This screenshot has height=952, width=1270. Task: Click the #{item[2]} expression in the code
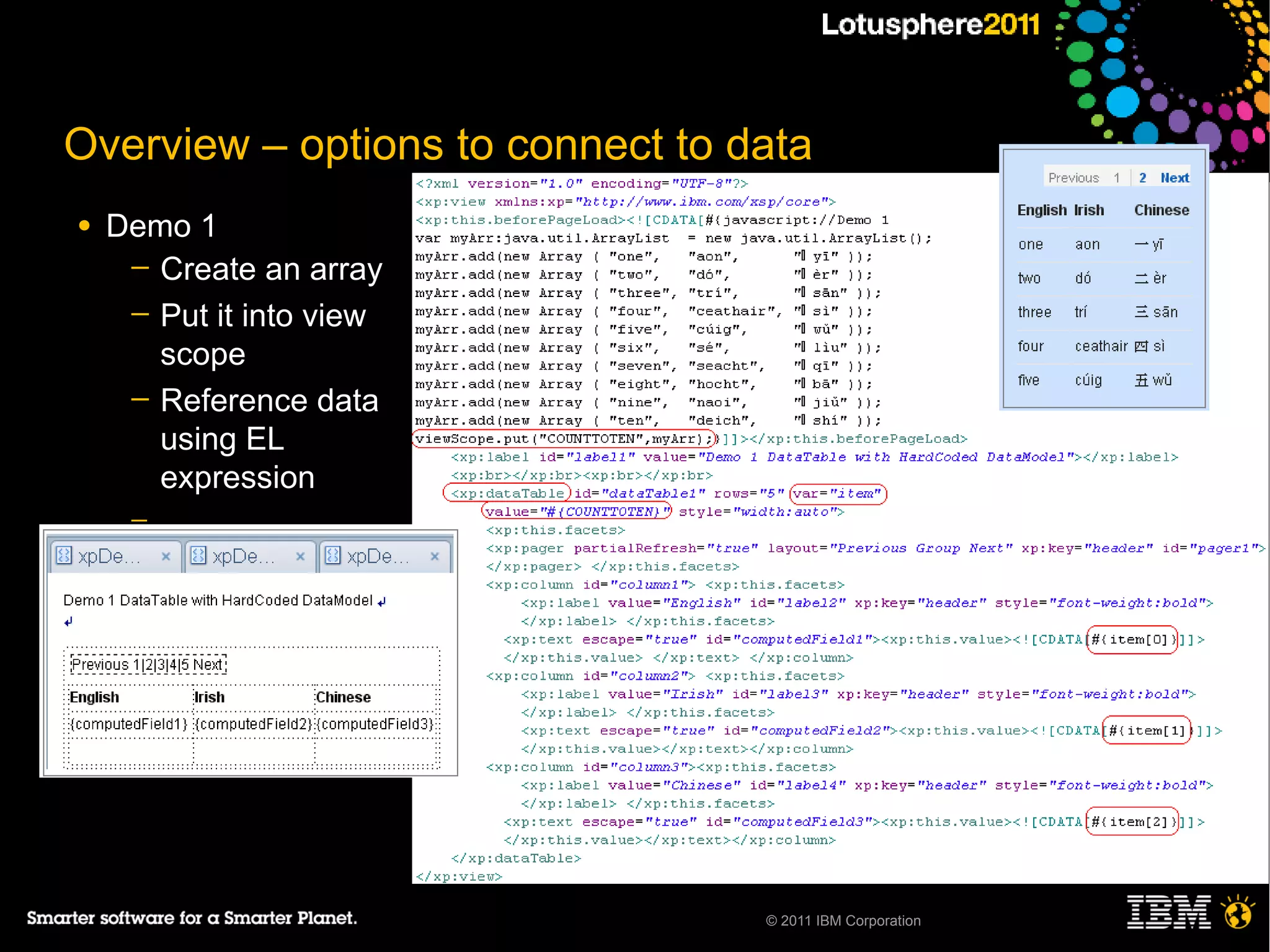click(x=1132, y=822)
